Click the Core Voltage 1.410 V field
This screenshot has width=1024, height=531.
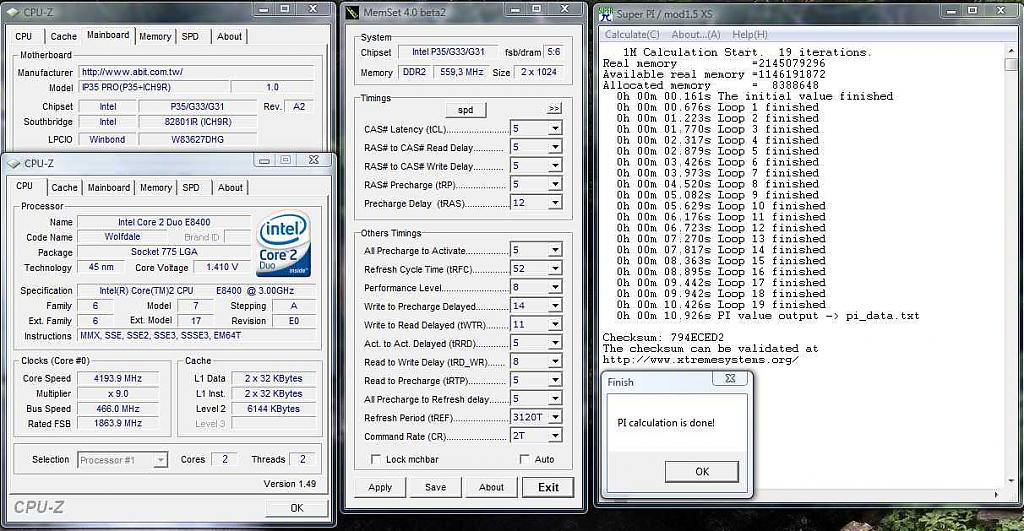(x=222, y=267)
